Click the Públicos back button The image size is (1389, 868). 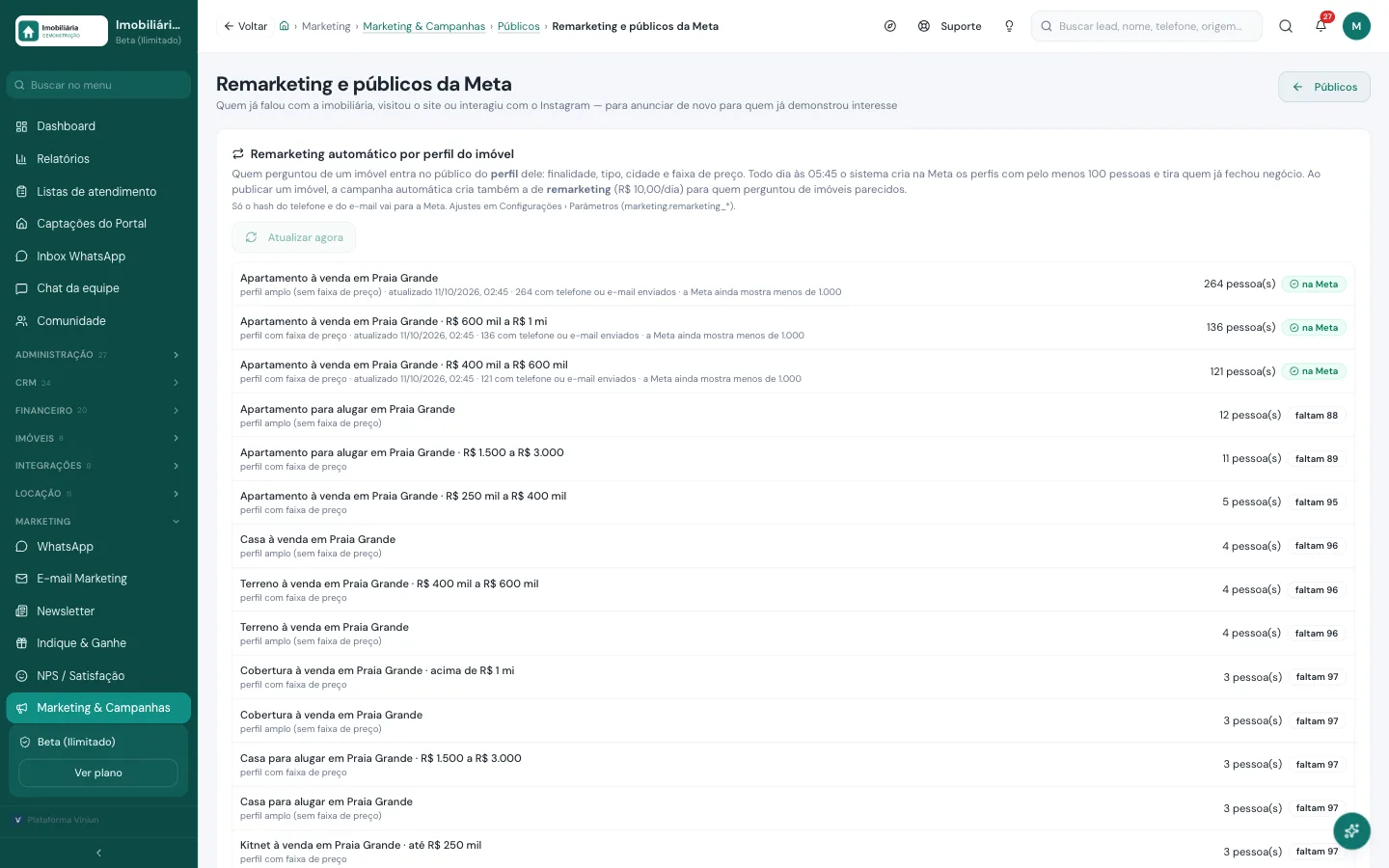(1324, 87)
